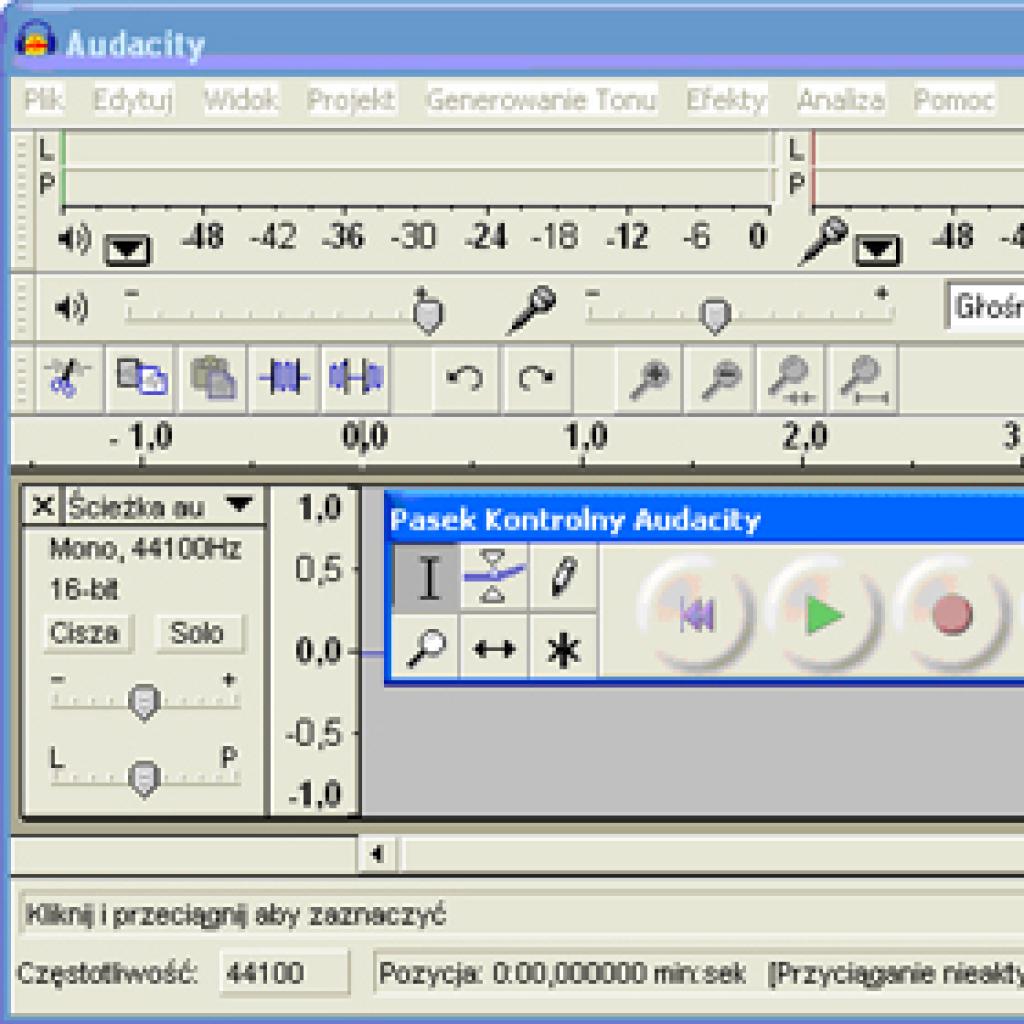Click the Silence selection icon

pos(356,379)
